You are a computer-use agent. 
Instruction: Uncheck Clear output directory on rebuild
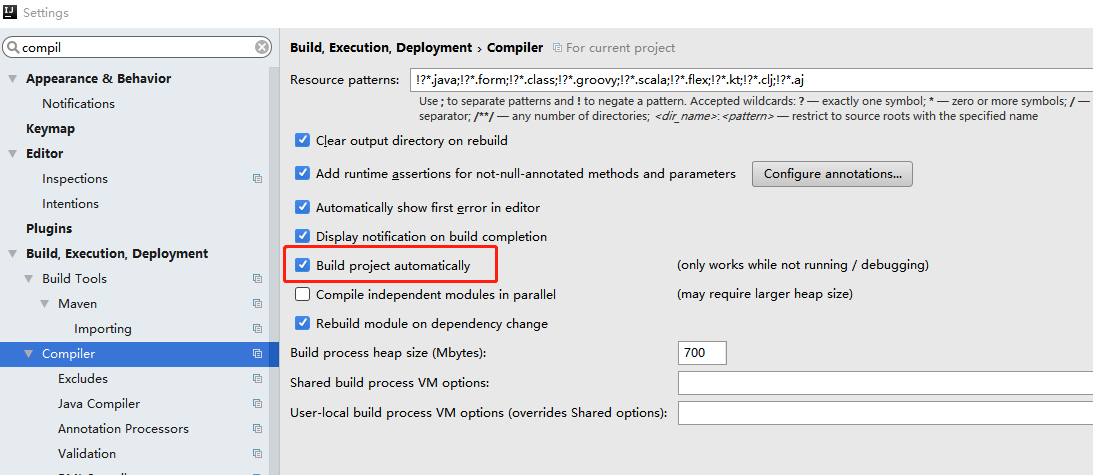click(x=303, y=141)
